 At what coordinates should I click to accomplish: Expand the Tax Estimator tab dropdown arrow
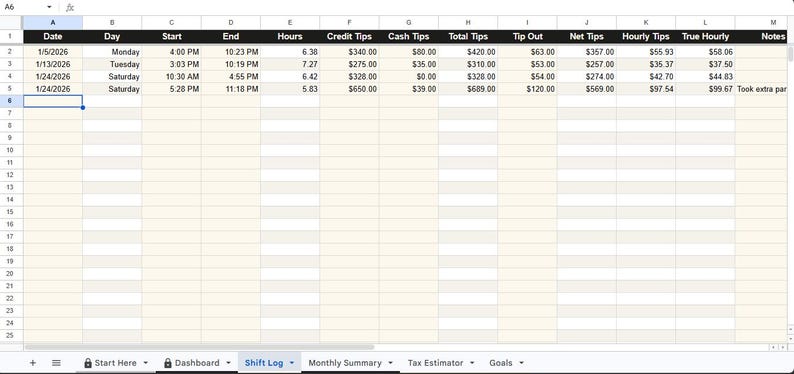pos(472,363)
